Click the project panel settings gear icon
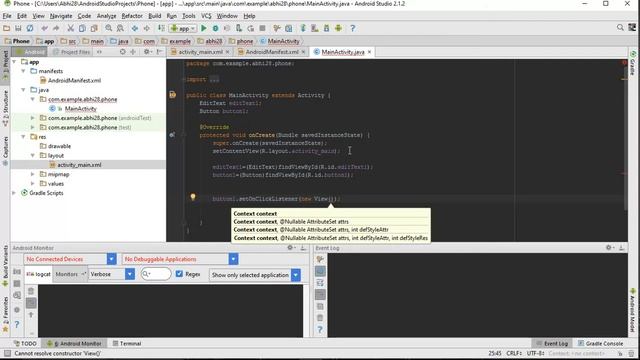 click(147, 52)
